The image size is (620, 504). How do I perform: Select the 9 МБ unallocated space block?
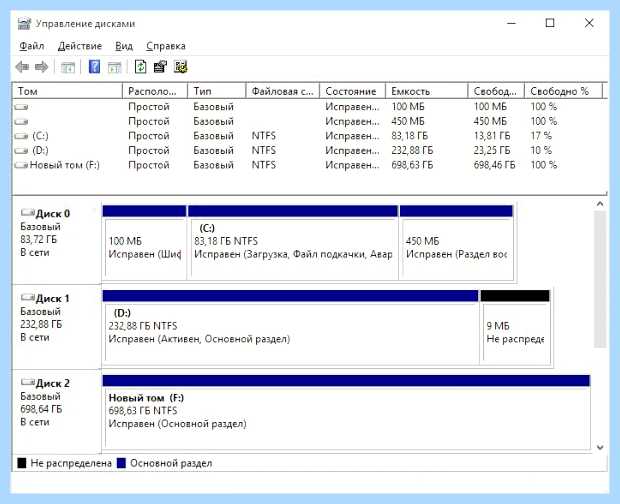(x=515, y=327)
